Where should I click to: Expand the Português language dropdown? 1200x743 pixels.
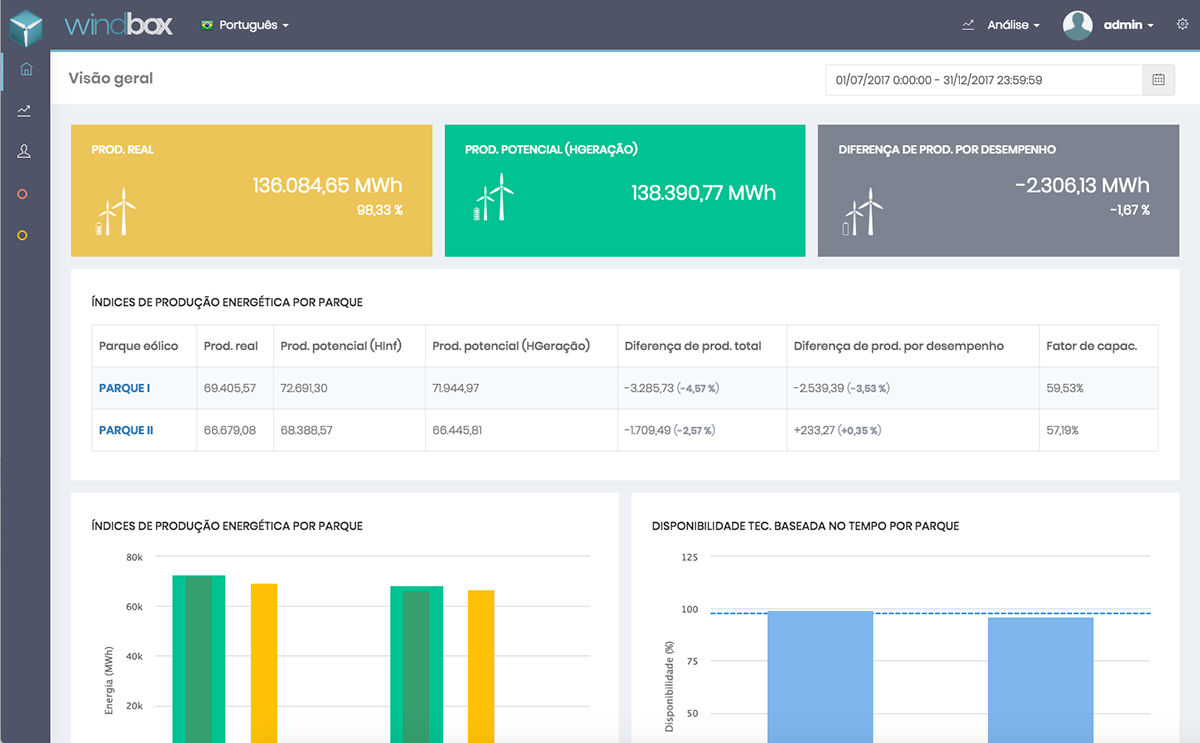pos(245,25)
